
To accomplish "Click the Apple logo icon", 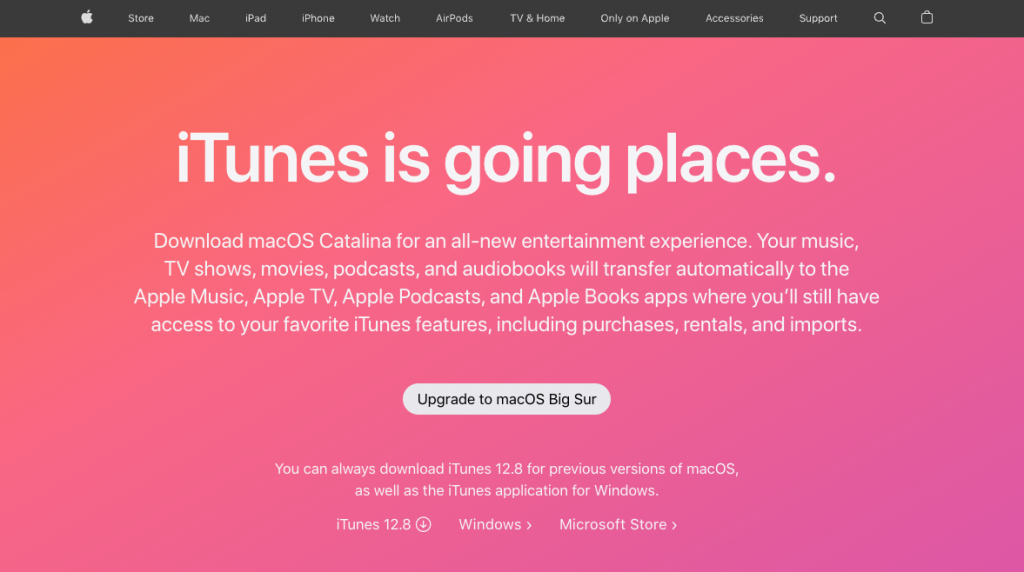I will pos(87,18).
